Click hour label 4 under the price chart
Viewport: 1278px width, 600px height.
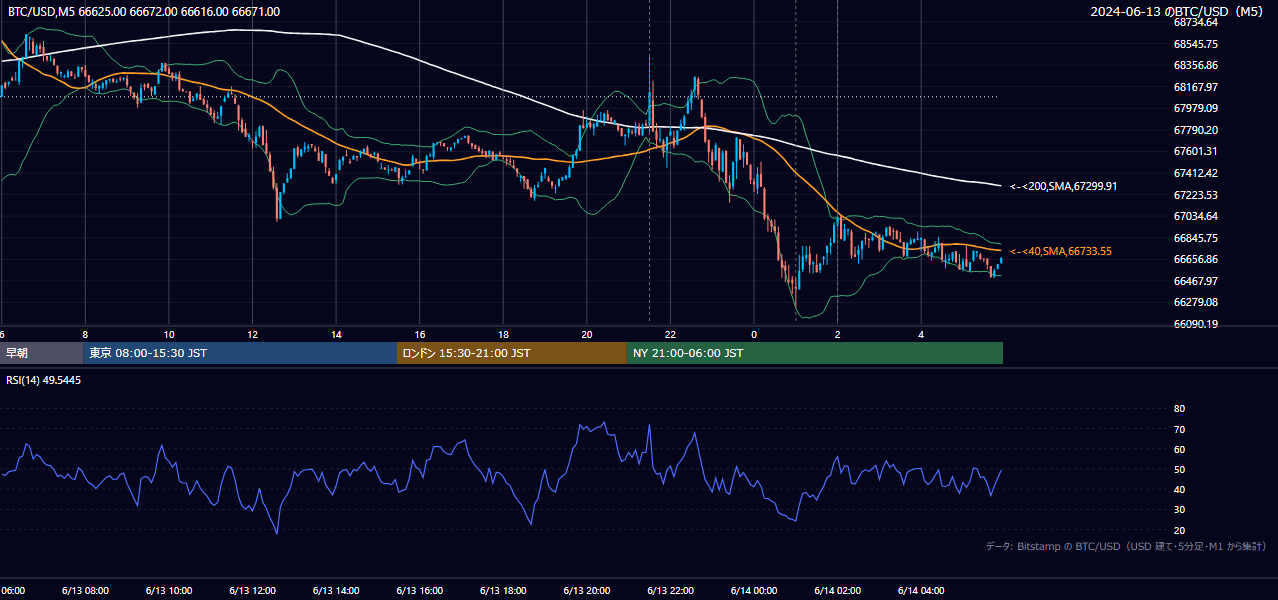[921, 334]
